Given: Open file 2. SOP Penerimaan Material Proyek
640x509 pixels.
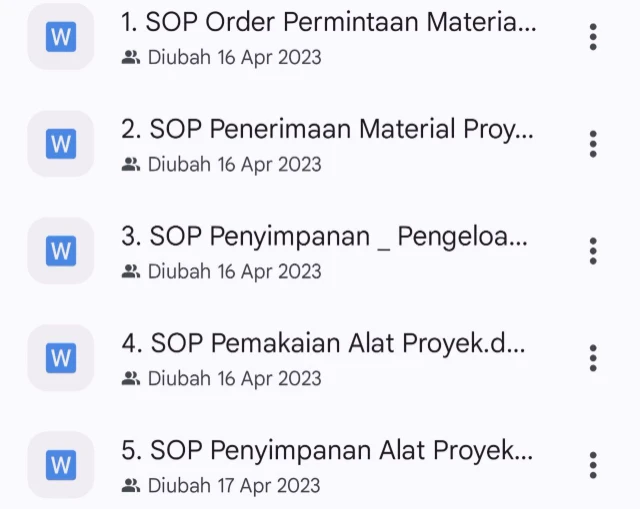Looking at the screenshot, I should 327,130.
